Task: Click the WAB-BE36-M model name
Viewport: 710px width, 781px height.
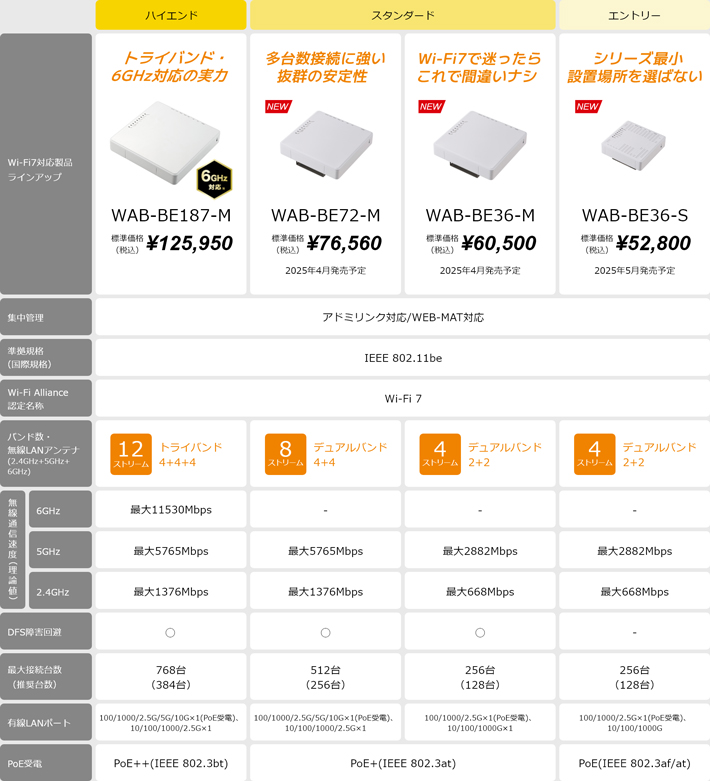Action: [x=480, y=215]
